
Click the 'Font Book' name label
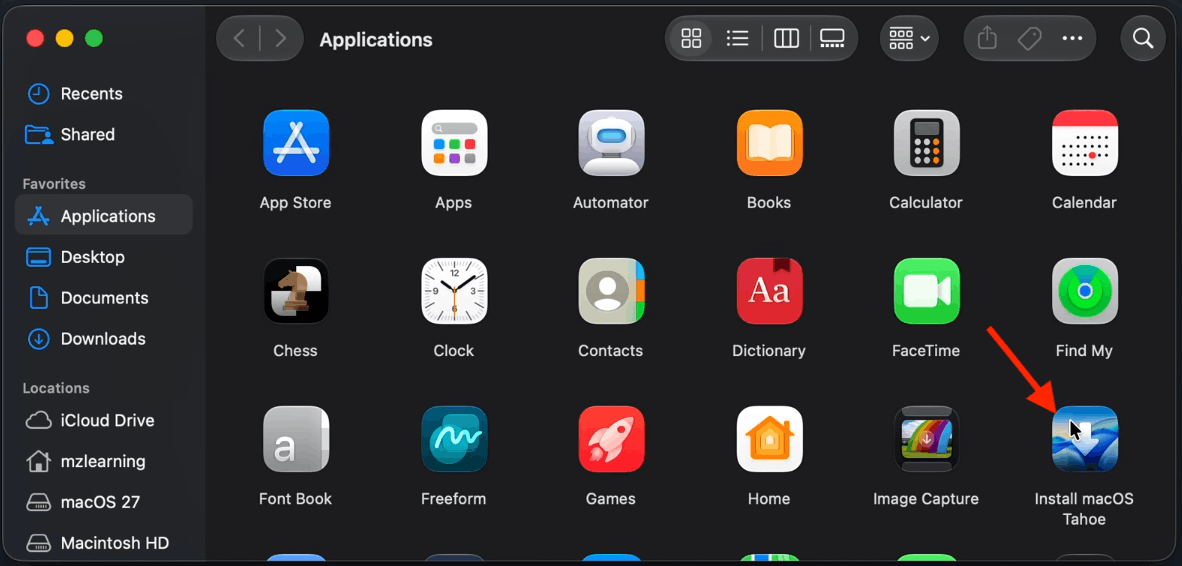(296, 499)
